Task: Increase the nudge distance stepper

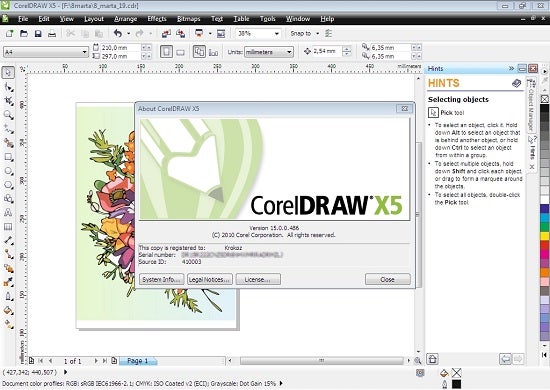Action: [x=347, y=49]
